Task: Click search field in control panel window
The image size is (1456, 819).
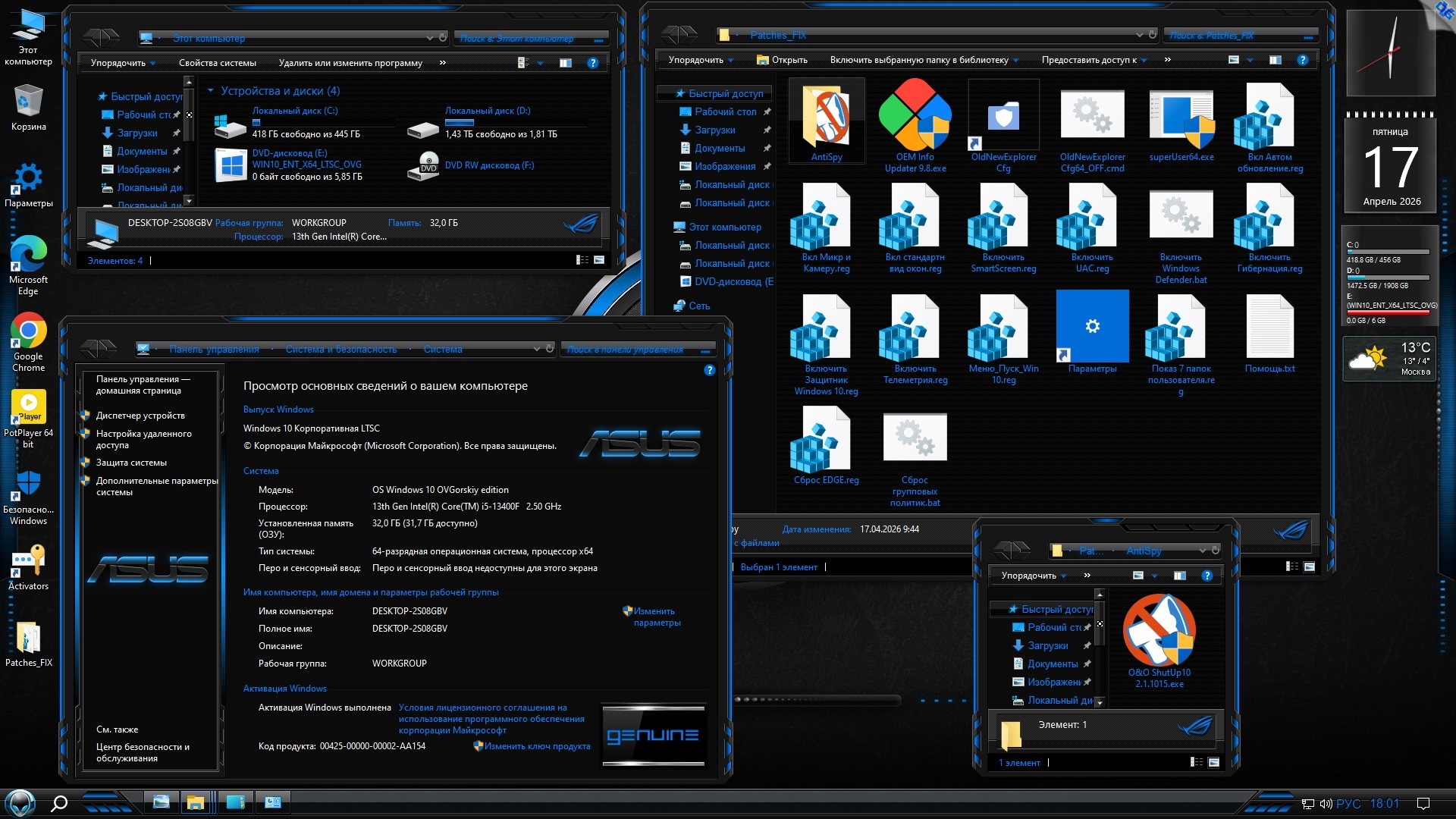Action: 629,350
